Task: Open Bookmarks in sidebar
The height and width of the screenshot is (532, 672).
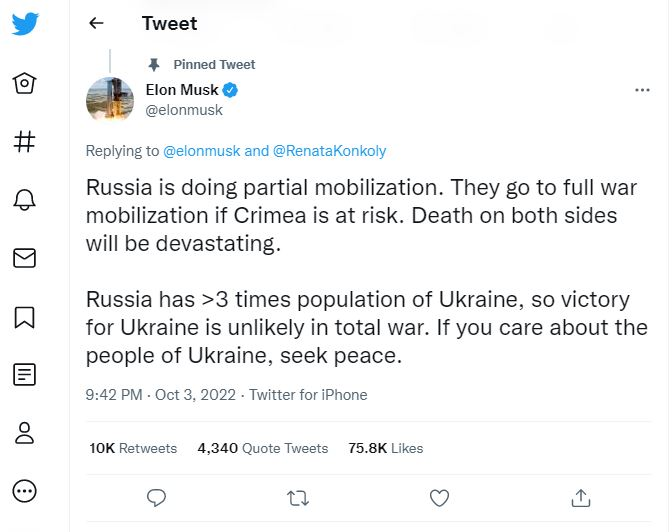Action: point(25,317)
